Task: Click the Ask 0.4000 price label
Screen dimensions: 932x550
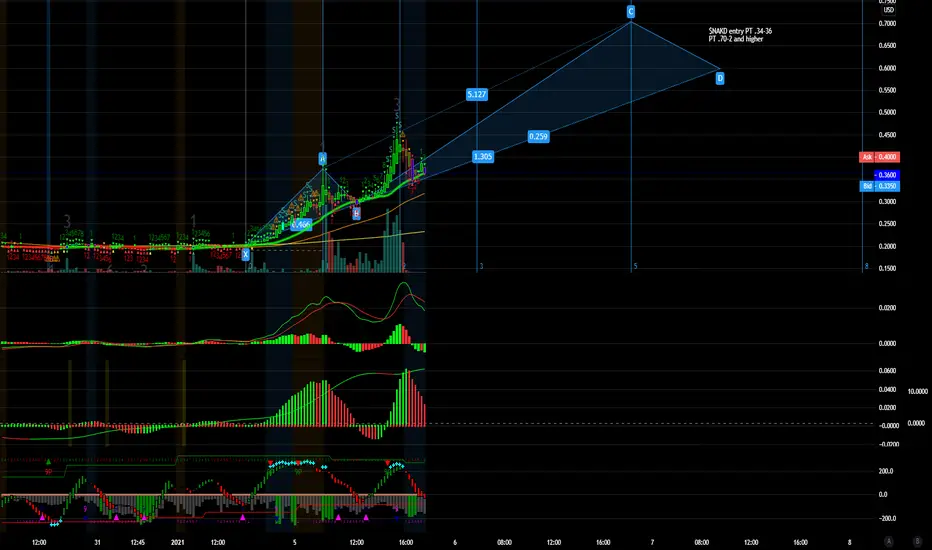Action: [x=879, y=157]
